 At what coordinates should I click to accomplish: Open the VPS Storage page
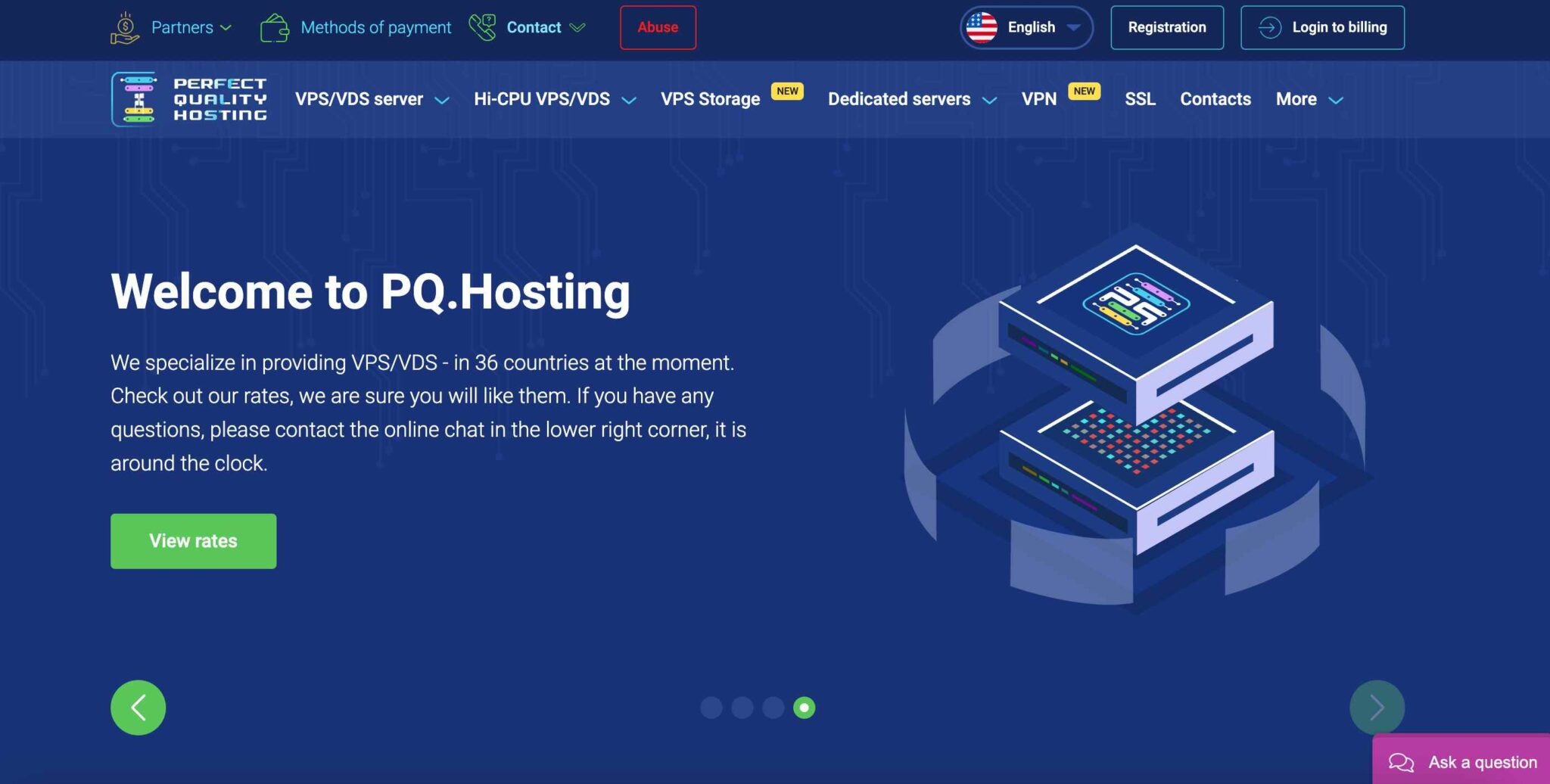coord(710,99)
